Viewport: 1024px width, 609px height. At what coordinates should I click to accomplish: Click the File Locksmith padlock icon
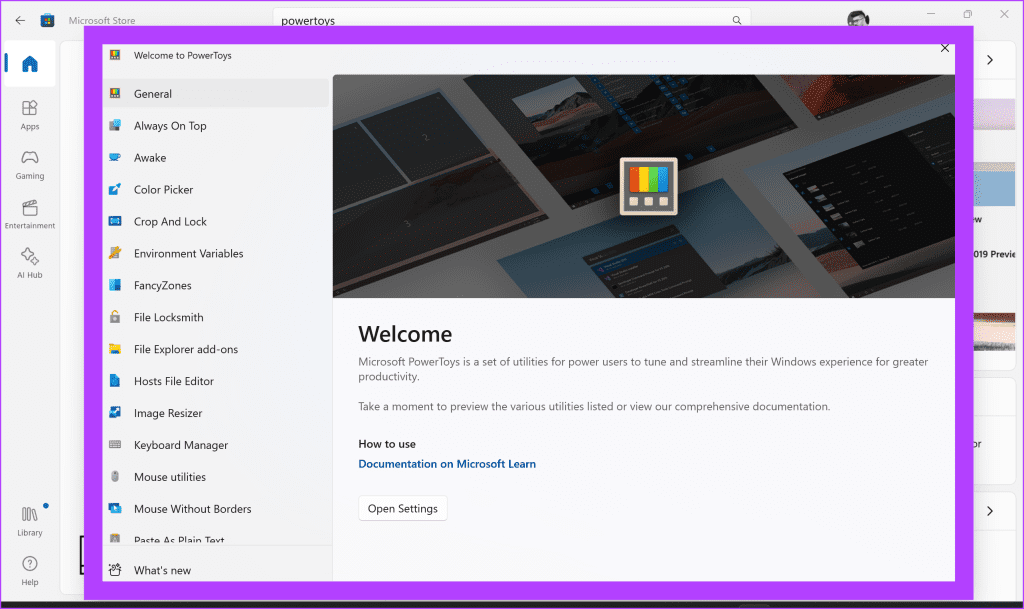115,317
